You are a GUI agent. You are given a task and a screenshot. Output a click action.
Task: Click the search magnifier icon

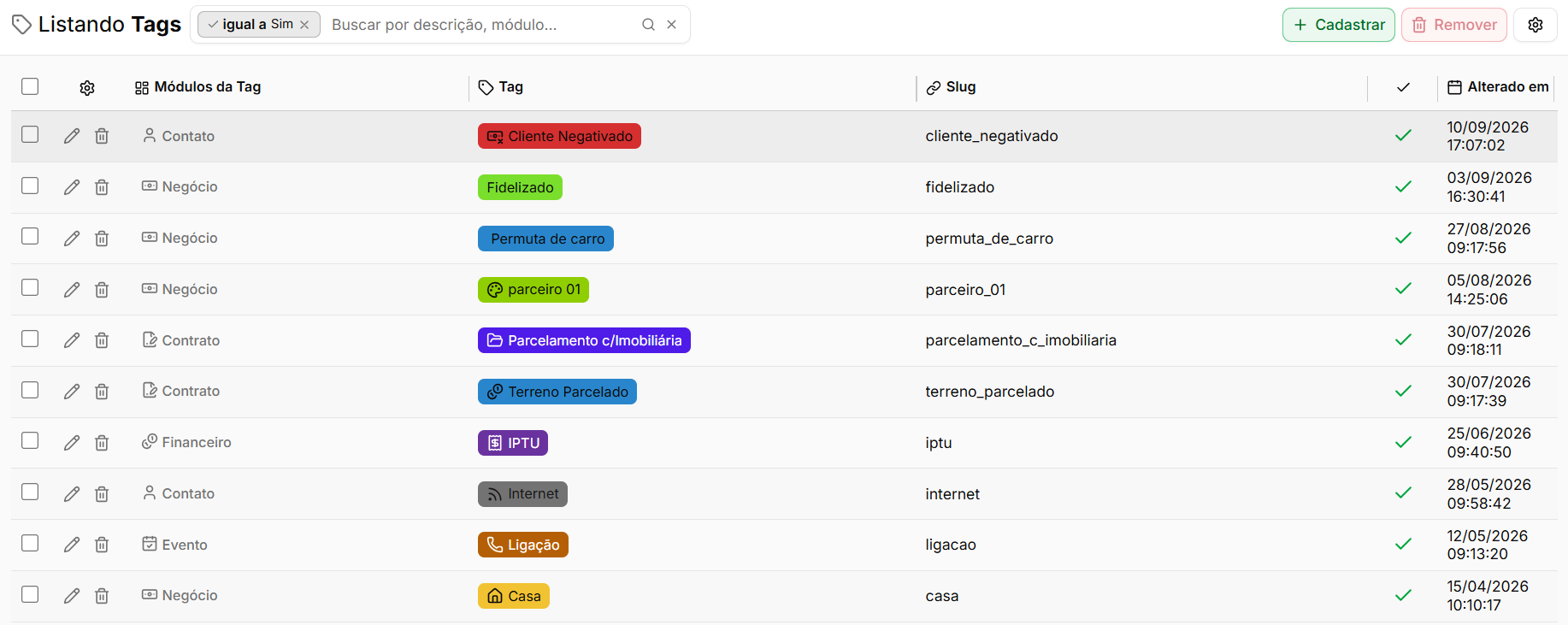[648, 25]
